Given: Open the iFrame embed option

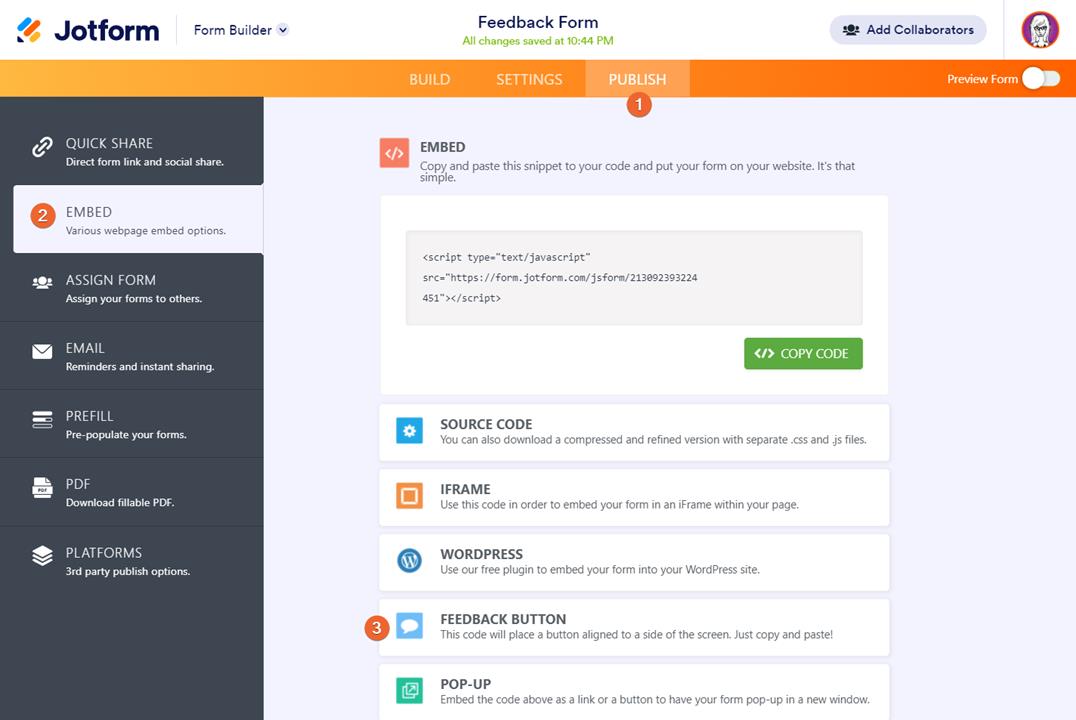Looking at the screenshot, I should [634, 497].
